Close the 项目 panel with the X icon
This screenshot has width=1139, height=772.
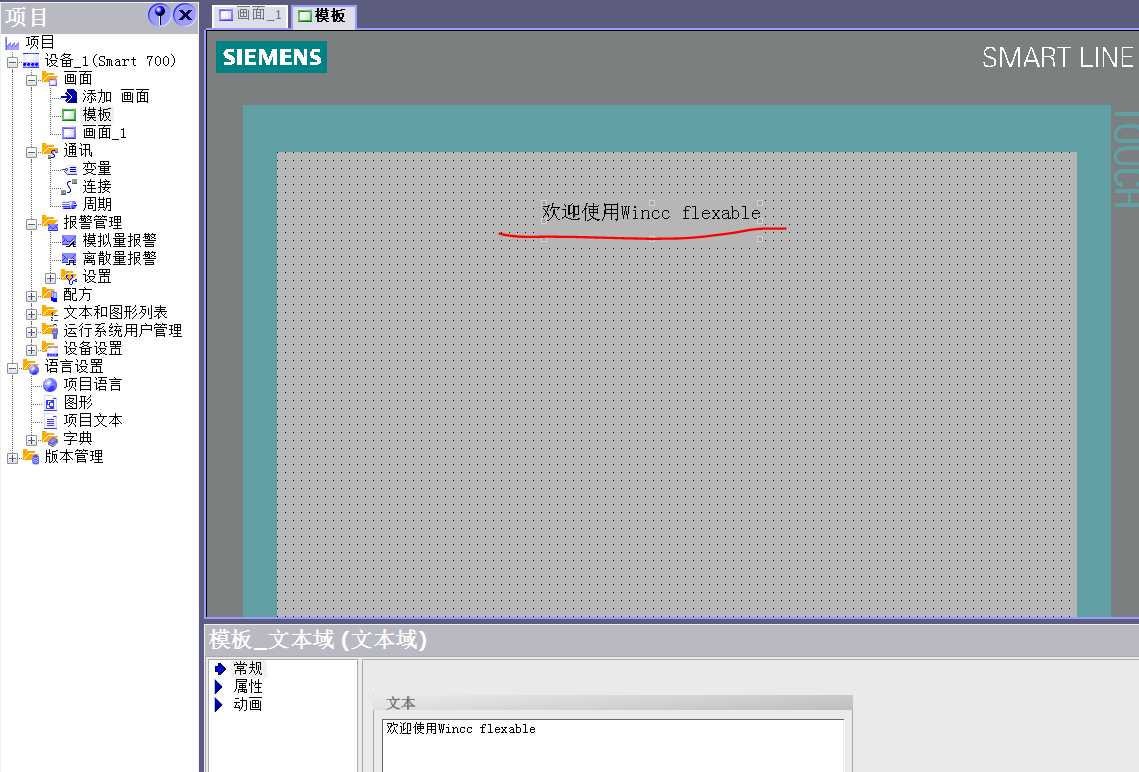pos(185,15)
